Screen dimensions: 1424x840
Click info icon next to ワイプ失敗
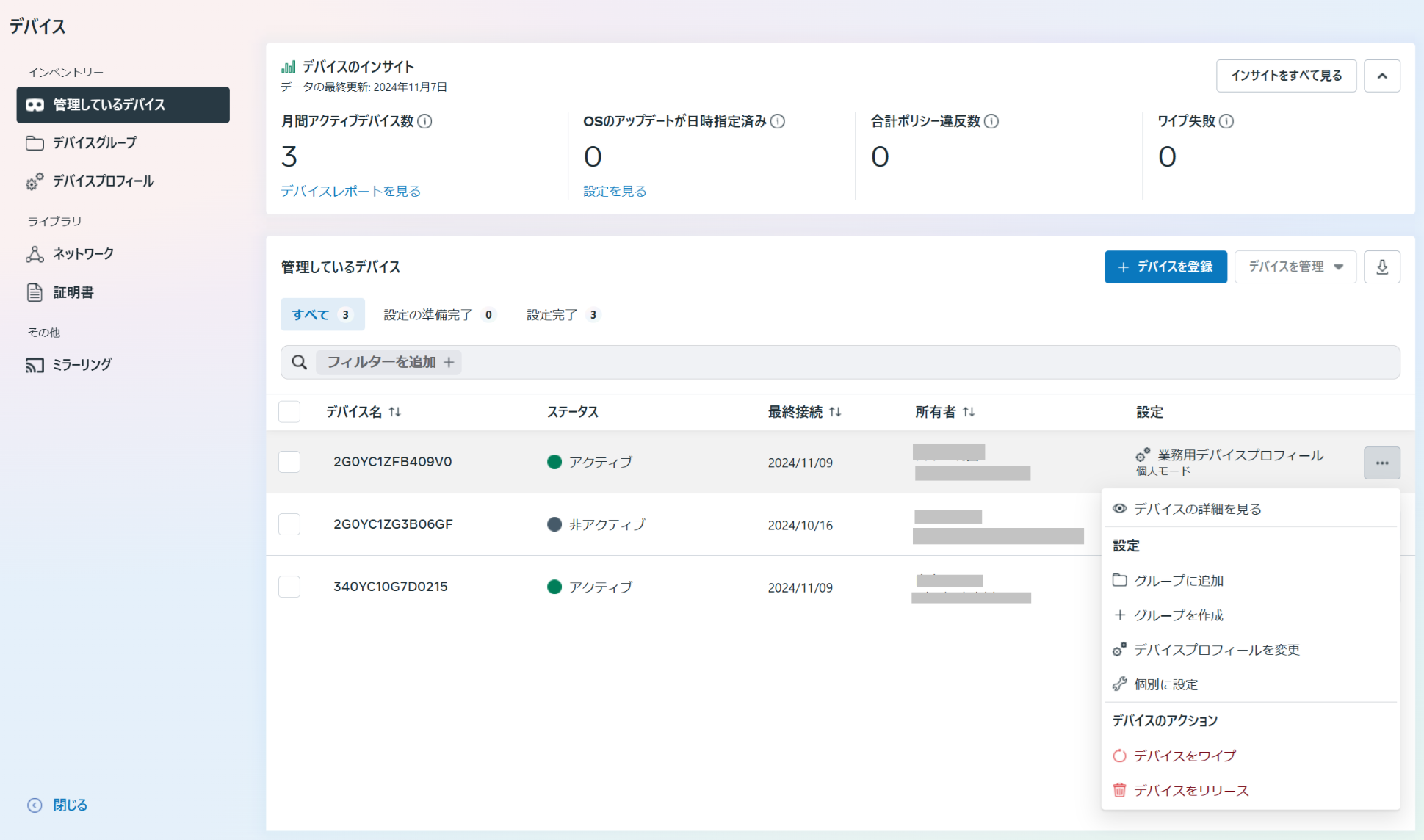(x=1226, y=121)
